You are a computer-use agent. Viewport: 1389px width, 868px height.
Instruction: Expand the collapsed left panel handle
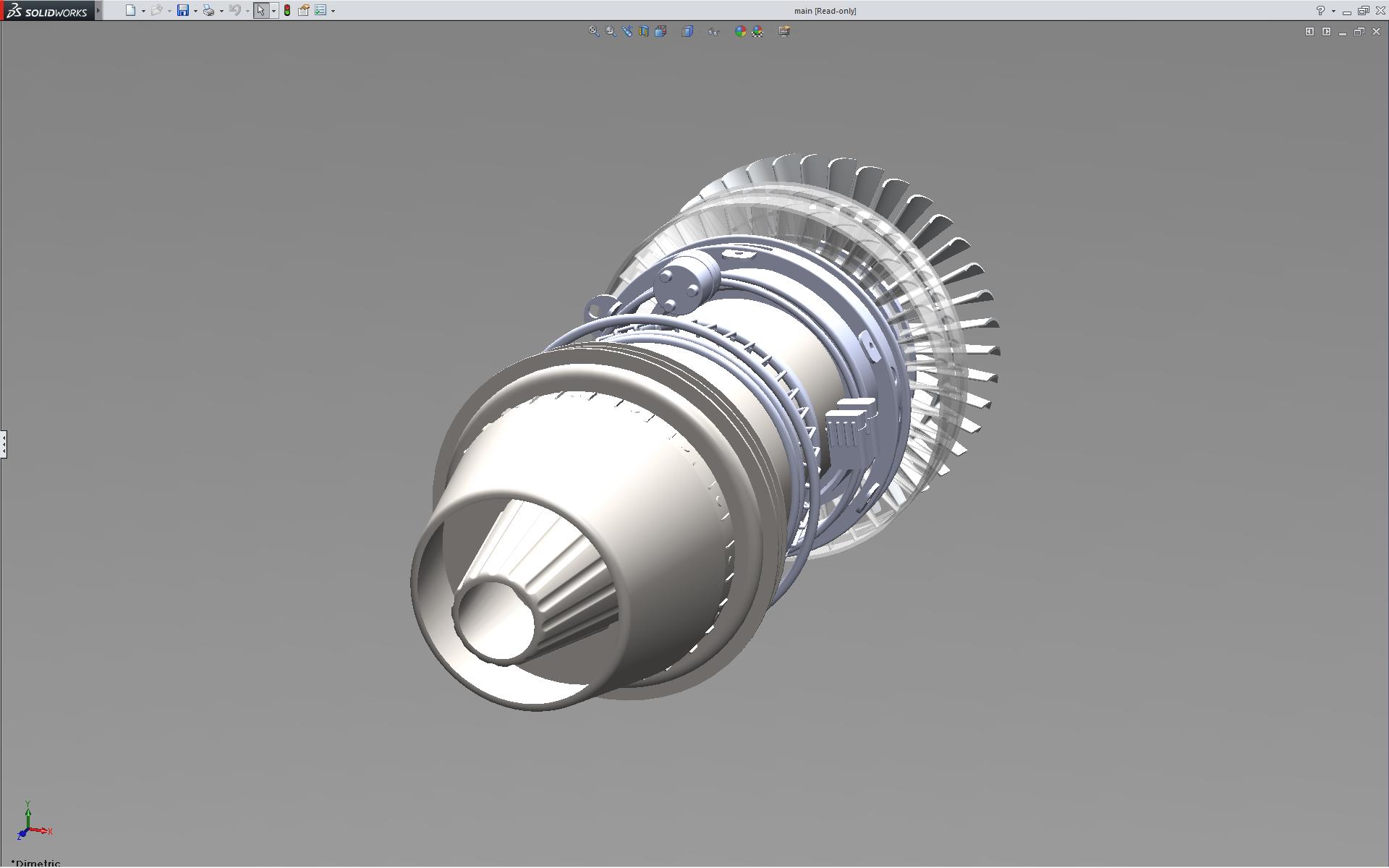click(x=4, y=443)
